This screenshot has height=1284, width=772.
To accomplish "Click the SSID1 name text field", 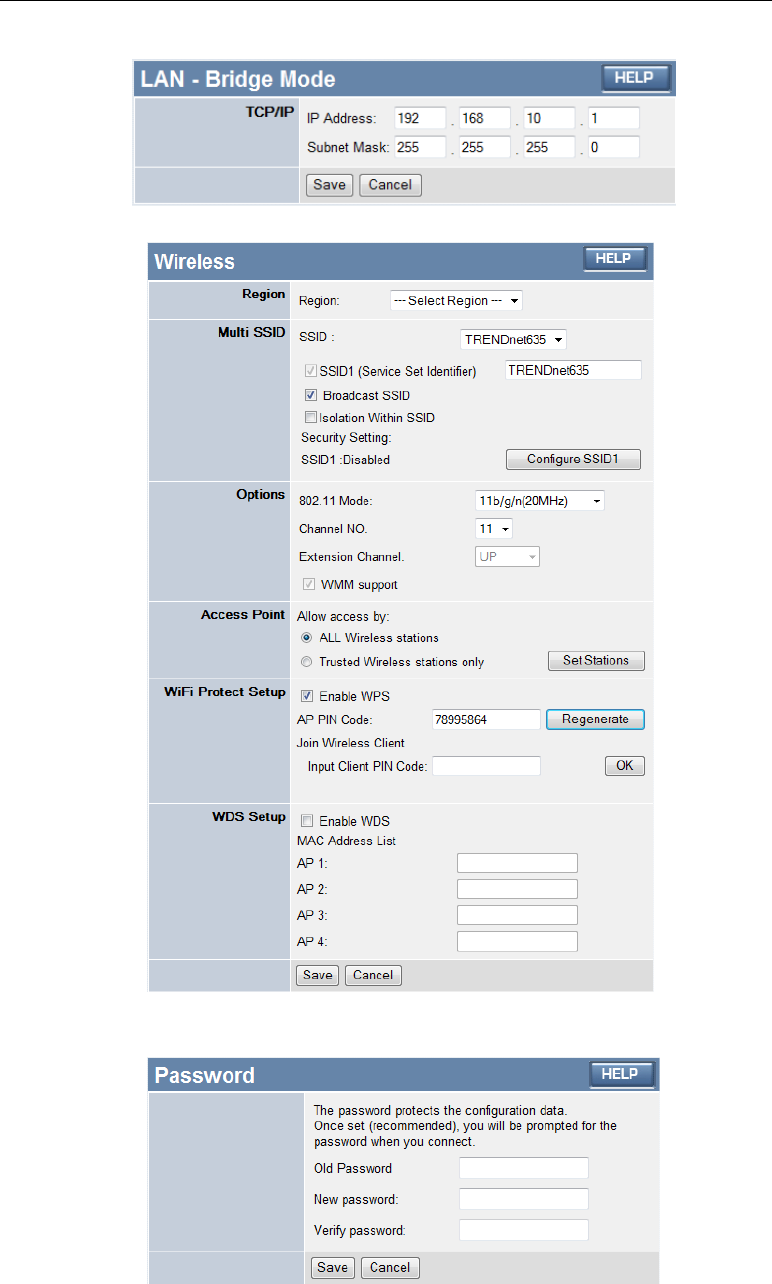I will pyautogui.click(x=573, y=370).
